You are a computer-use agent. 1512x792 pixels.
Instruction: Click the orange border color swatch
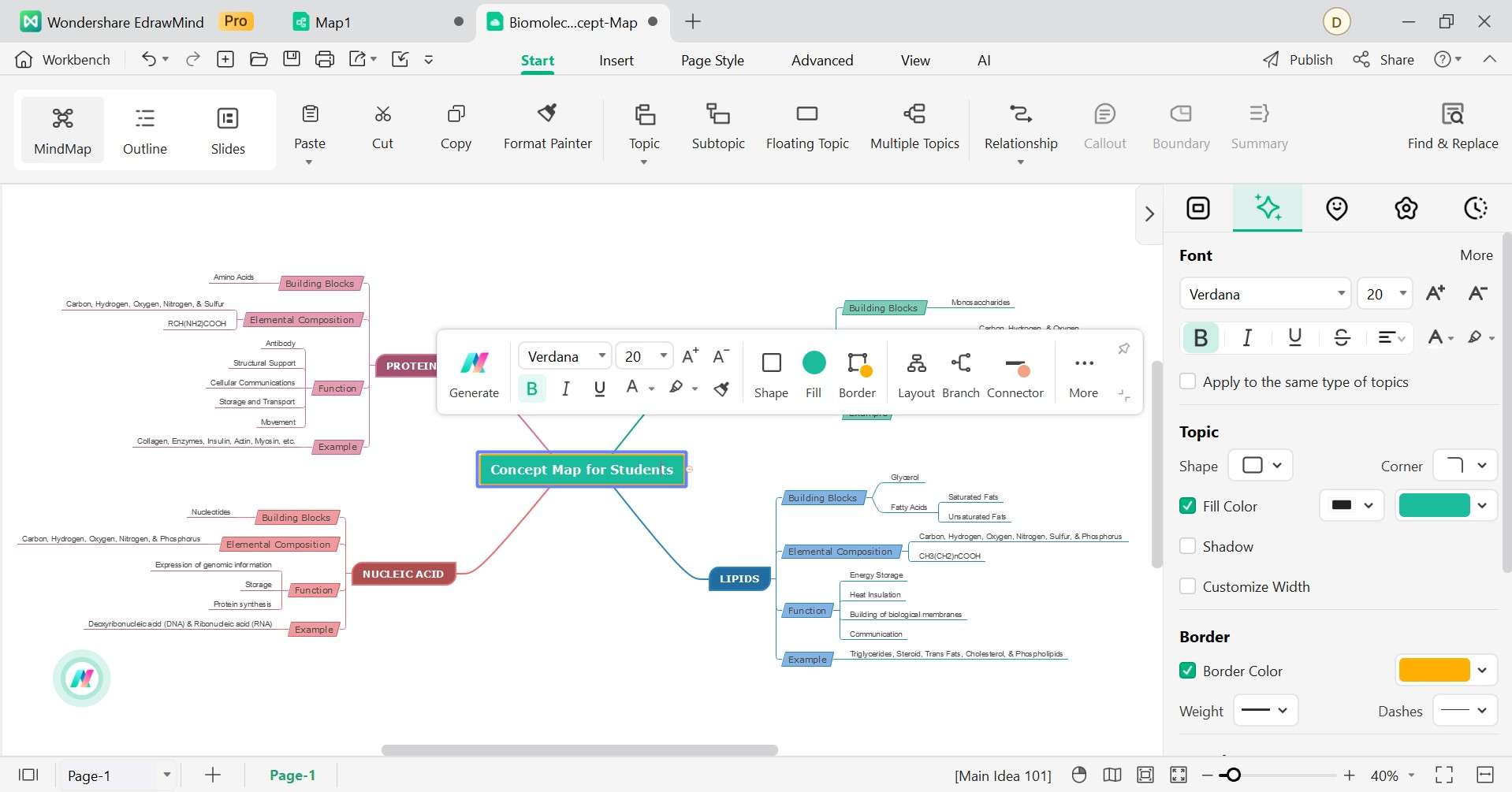(x=1434, y=670)
